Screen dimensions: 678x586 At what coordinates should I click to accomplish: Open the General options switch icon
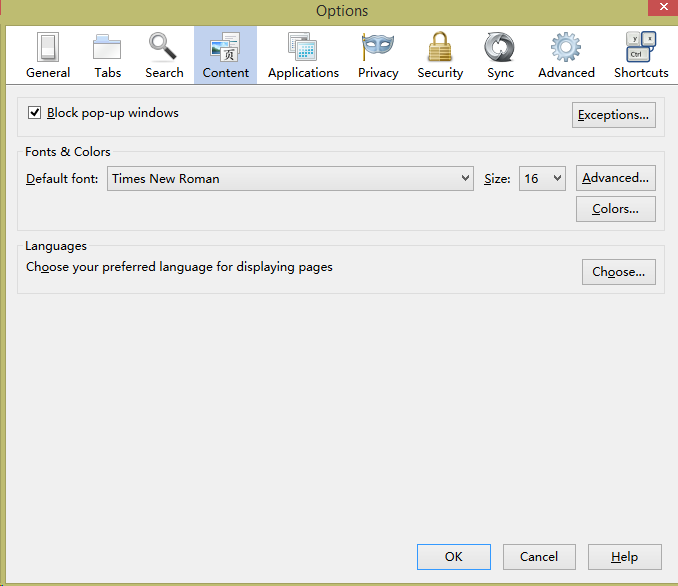coord(48,47)
